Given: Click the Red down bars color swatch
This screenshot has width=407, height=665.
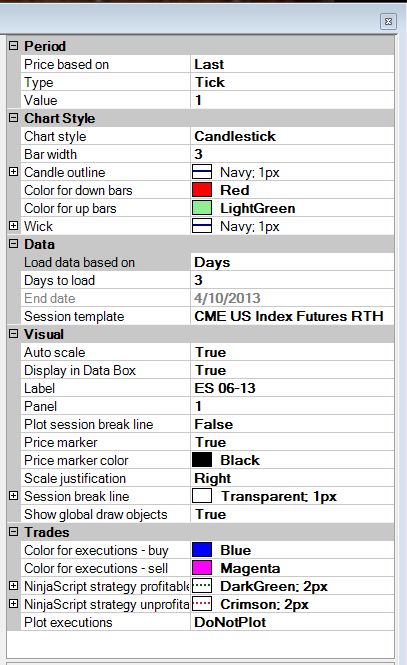Looking at the screenshot, I should [202, 190].
